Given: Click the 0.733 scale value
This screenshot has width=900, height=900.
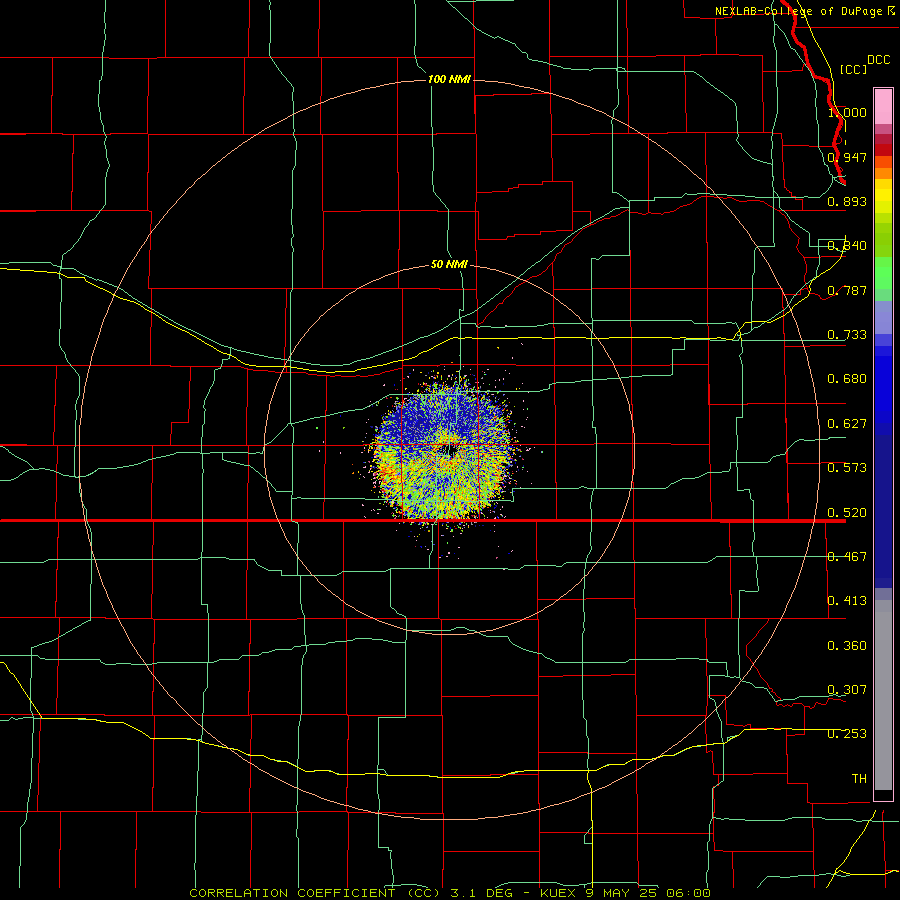Looking at the screenshot, I should (x=847, y=334).
